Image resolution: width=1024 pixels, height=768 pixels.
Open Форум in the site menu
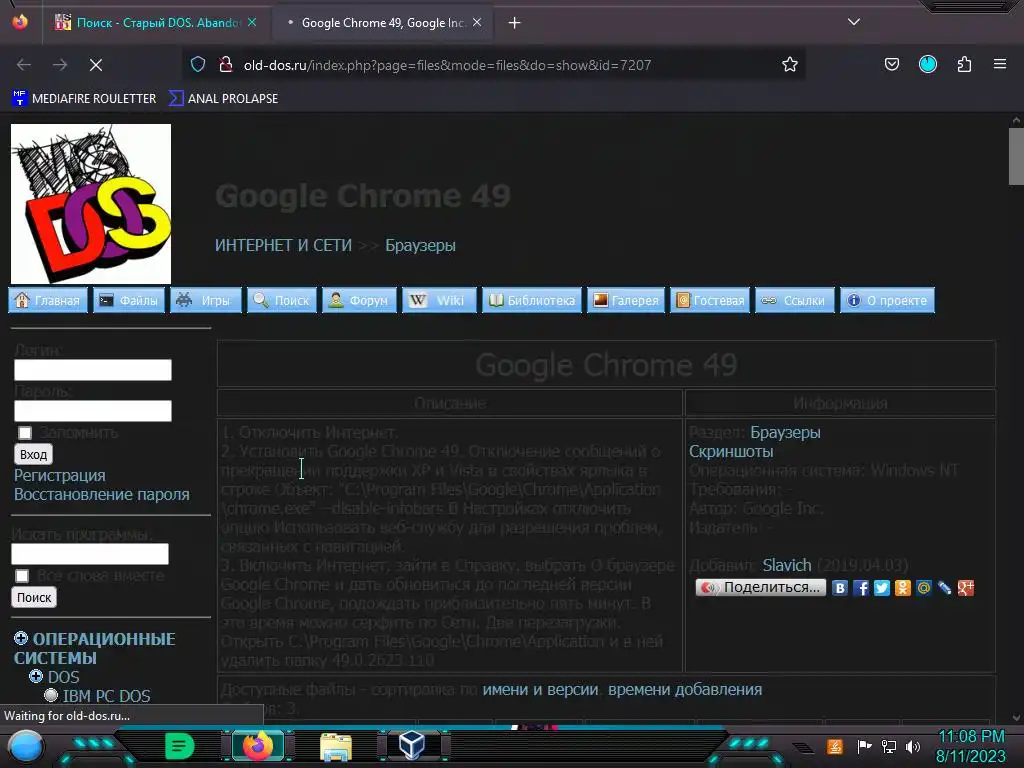click(x=359, y=300)
